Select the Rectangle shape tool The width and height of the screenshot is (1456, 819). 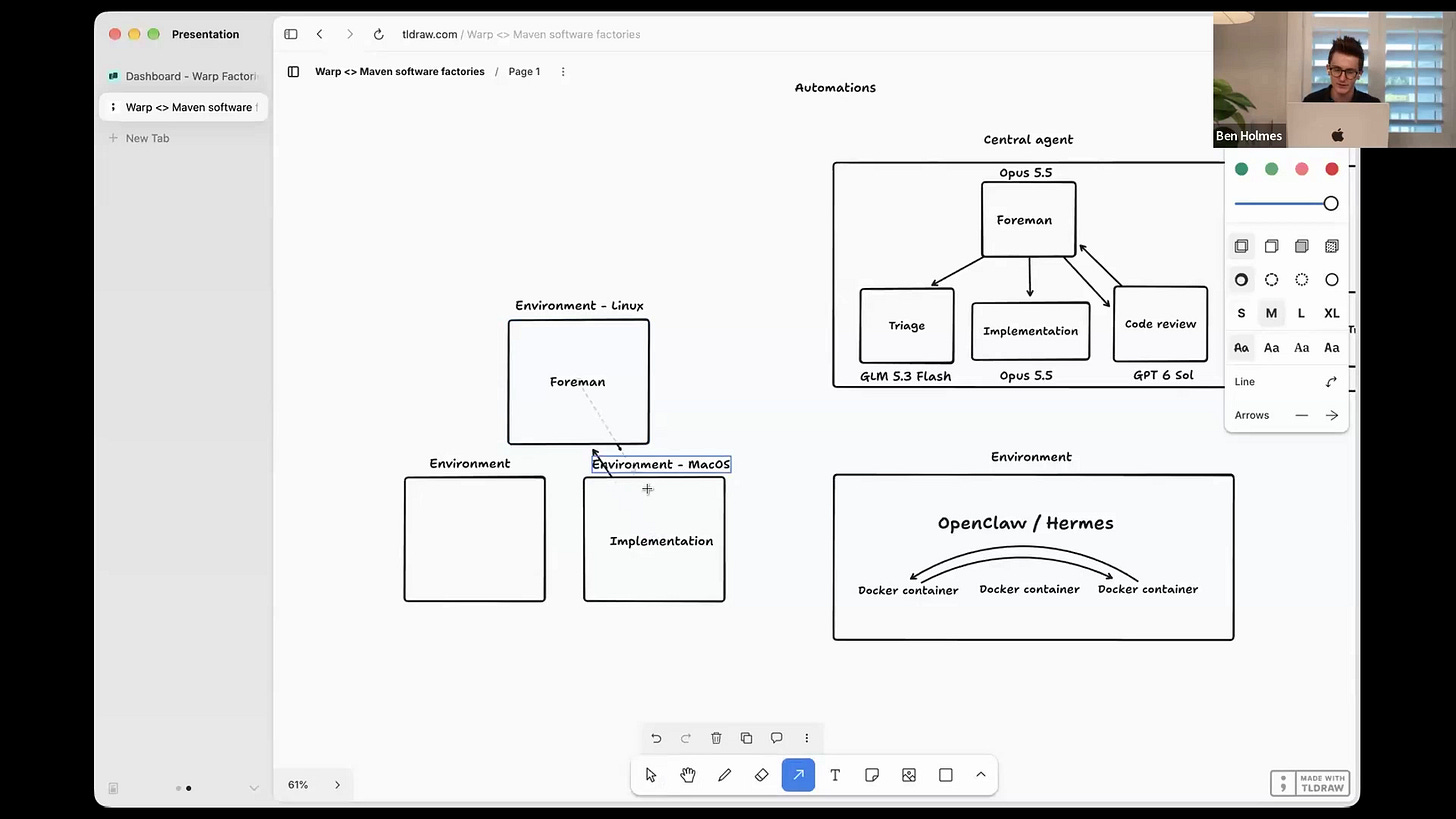[x=946, y=775]
